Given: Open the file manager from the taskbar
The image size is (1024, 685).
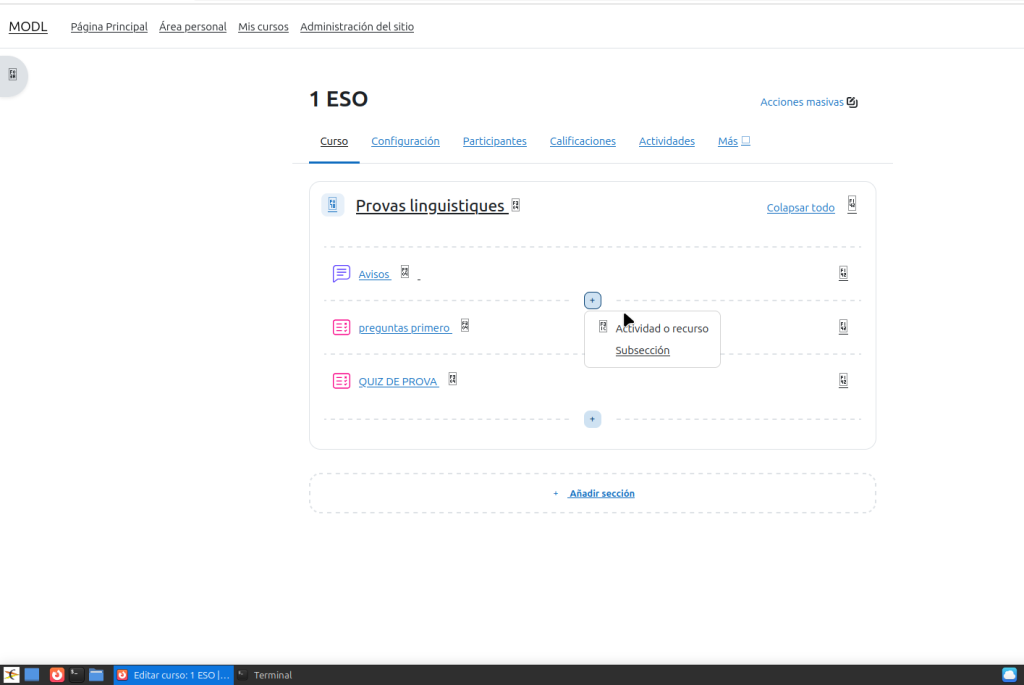Looking at the screenshot, I should point(96,675).
